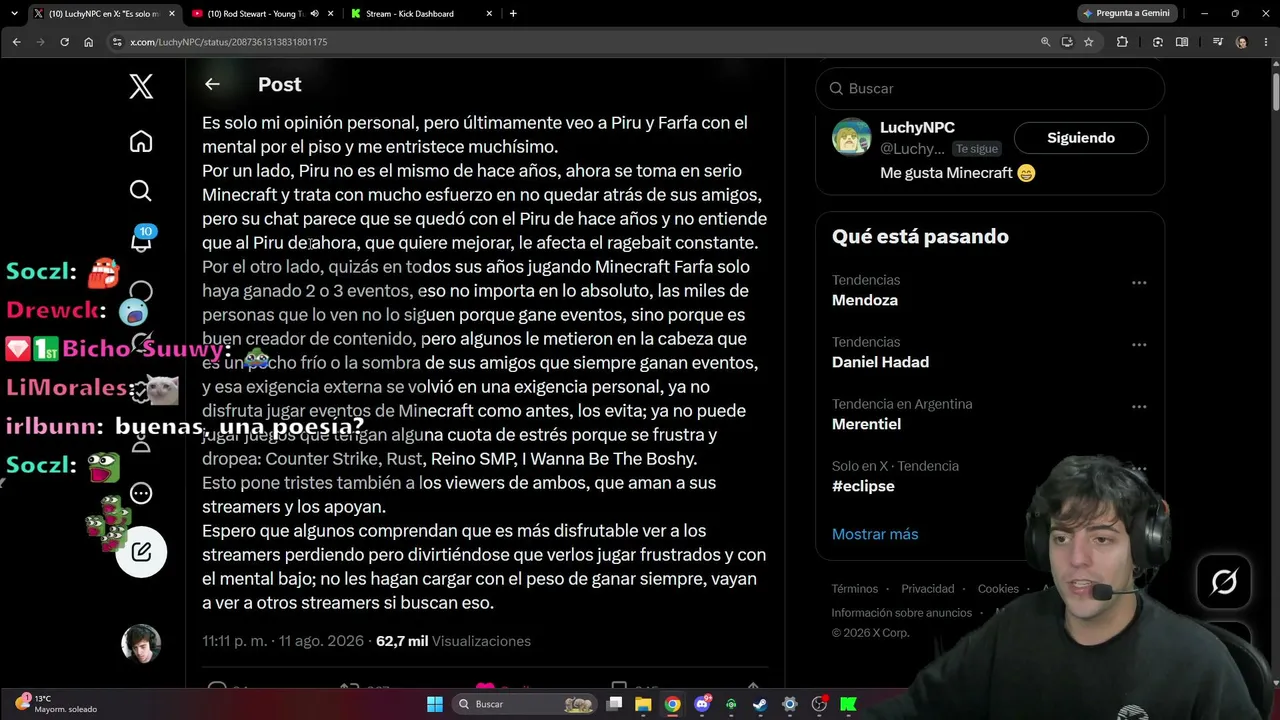Open the Merentiel trending topic
The width and height of the screenshot is (1280, 720).
[x=866, y=424]
